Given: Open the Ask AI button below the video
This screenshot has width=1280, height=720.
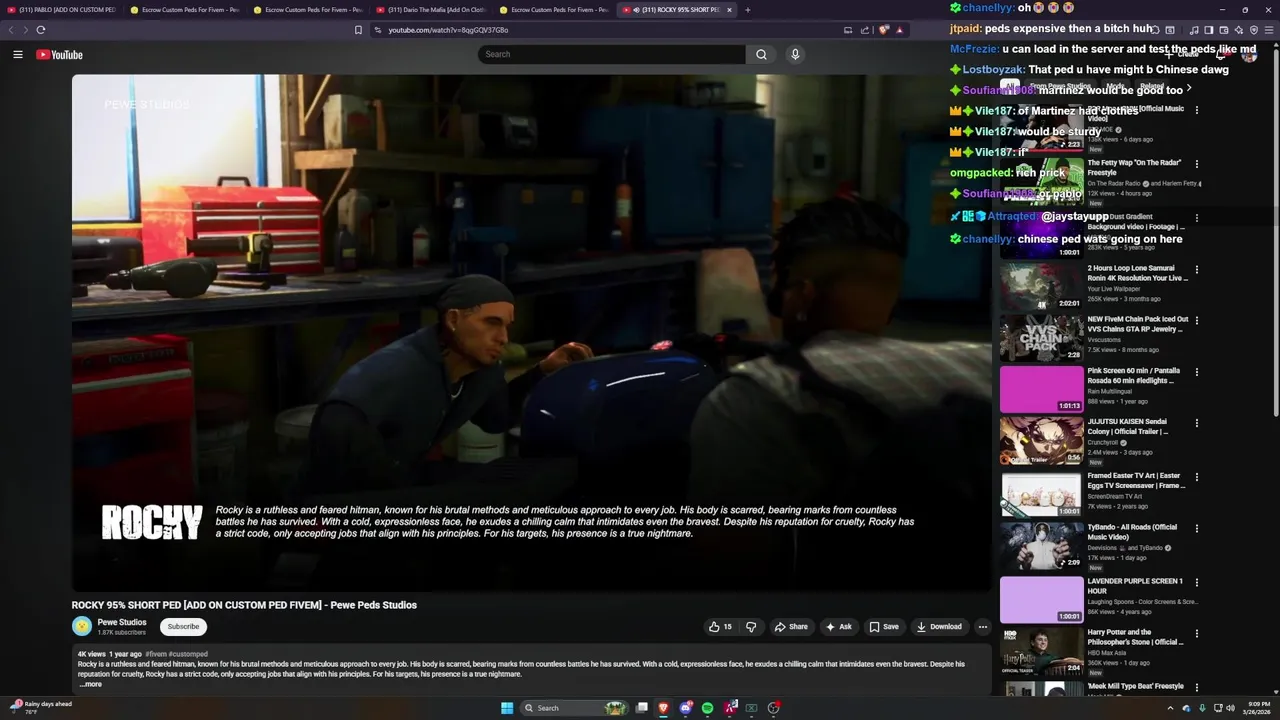Looking at the screenshot, I should 838,627.
